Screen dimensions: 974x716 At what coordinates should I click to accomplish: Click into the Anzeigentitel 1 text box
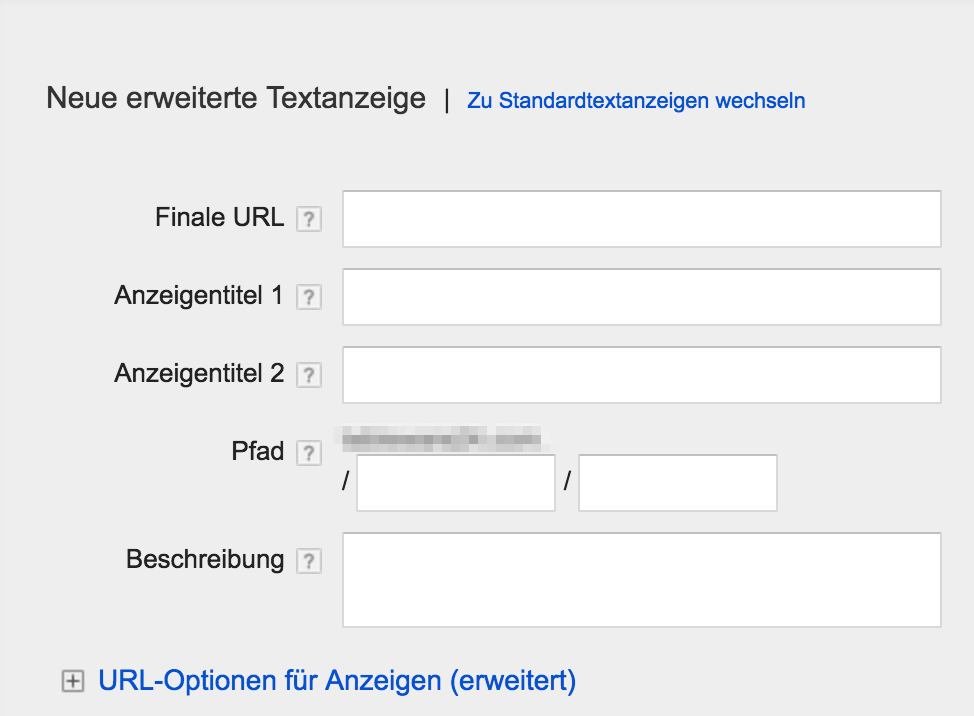coord(641,297)
